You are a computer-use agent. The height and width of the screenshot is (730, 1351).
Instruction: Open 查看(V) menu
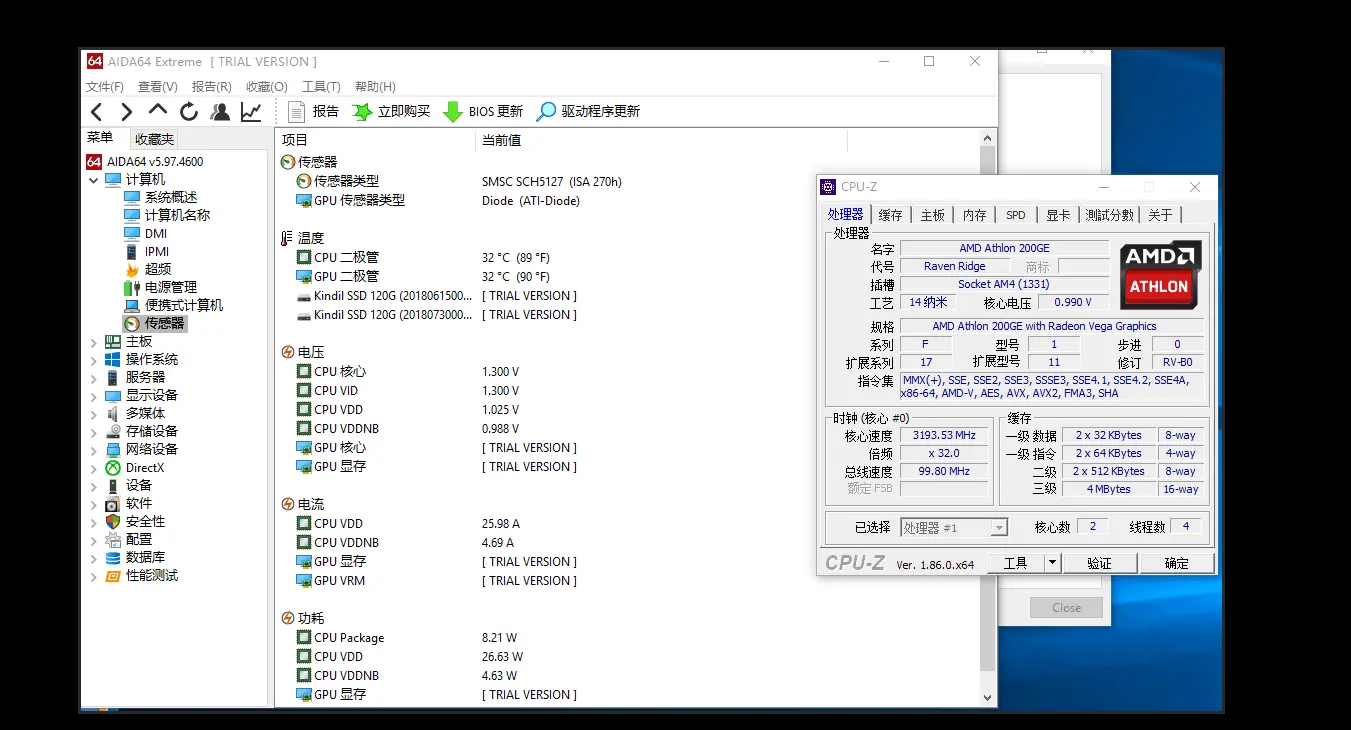[x=158, y=87]
